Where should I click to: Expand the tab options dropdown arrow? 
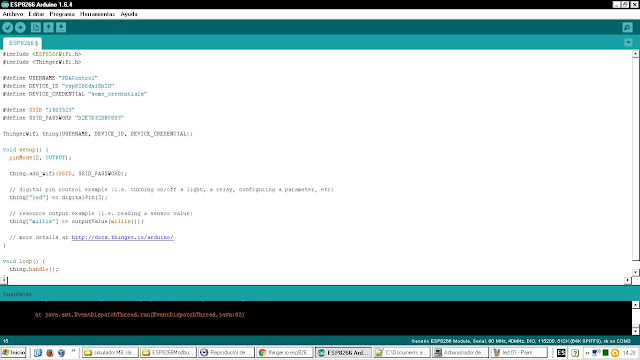628,42
